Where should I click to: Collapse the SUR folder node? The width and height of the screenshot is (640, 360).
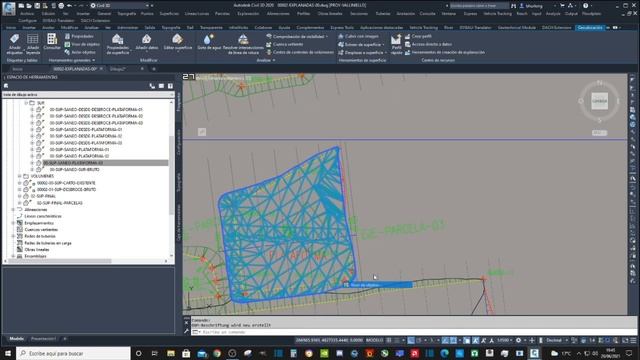coord(26,103)
